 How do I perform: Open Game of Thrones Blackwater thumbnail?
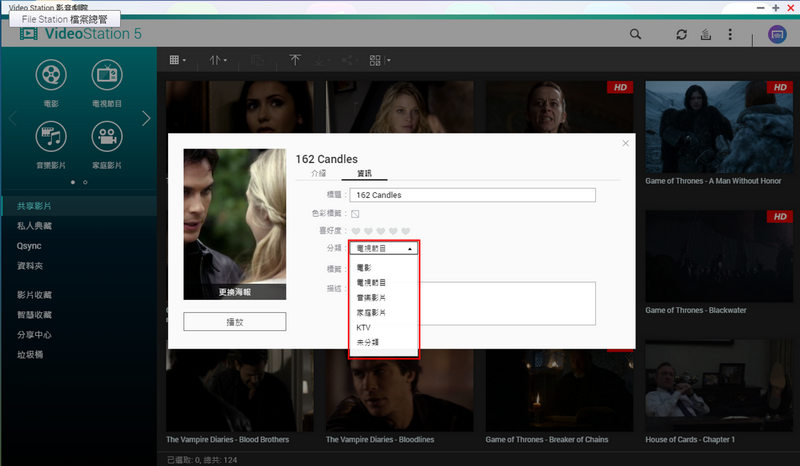pyautogui.click(x=719, y=256)
